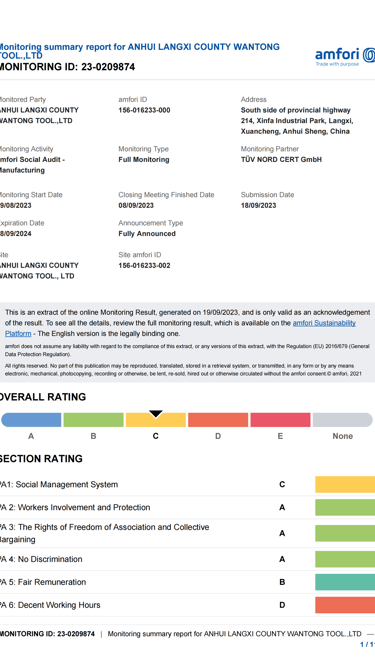Click rating letter 'D' for Decent Working Hours
This screenshot has height=660, width=375.
click(282, 605)
